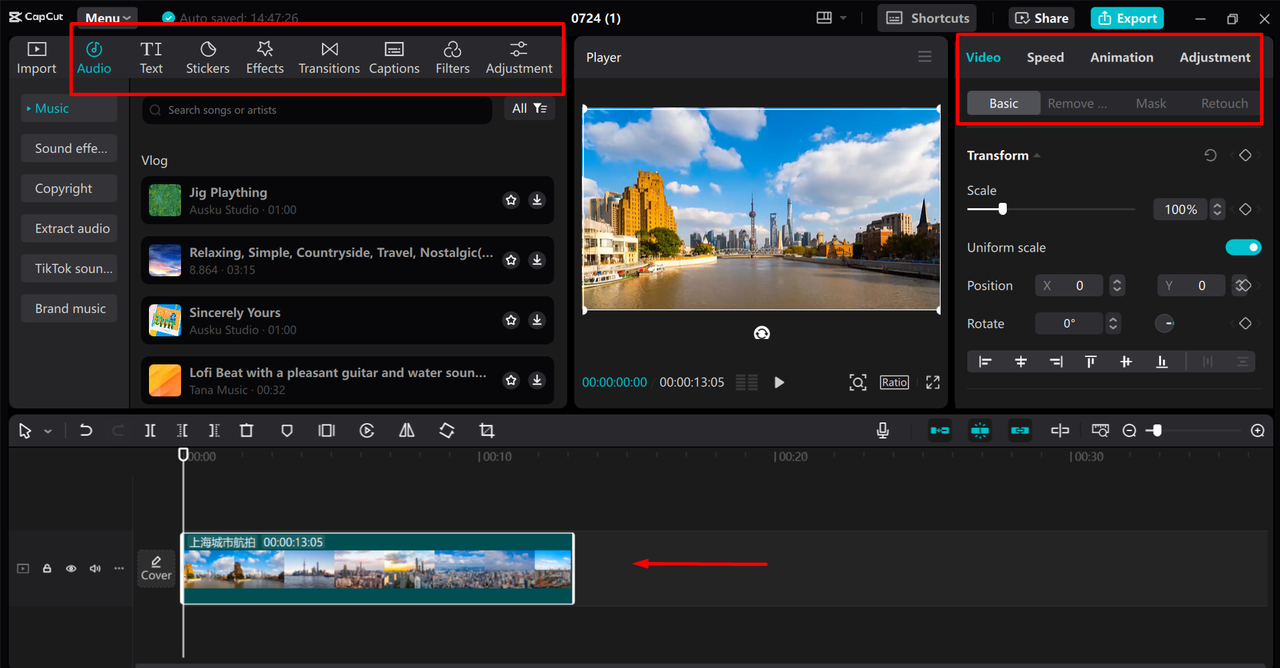Open the TikTok sounds category
The width and height of the screenshot is (1280, 668).
coord(69,268)
